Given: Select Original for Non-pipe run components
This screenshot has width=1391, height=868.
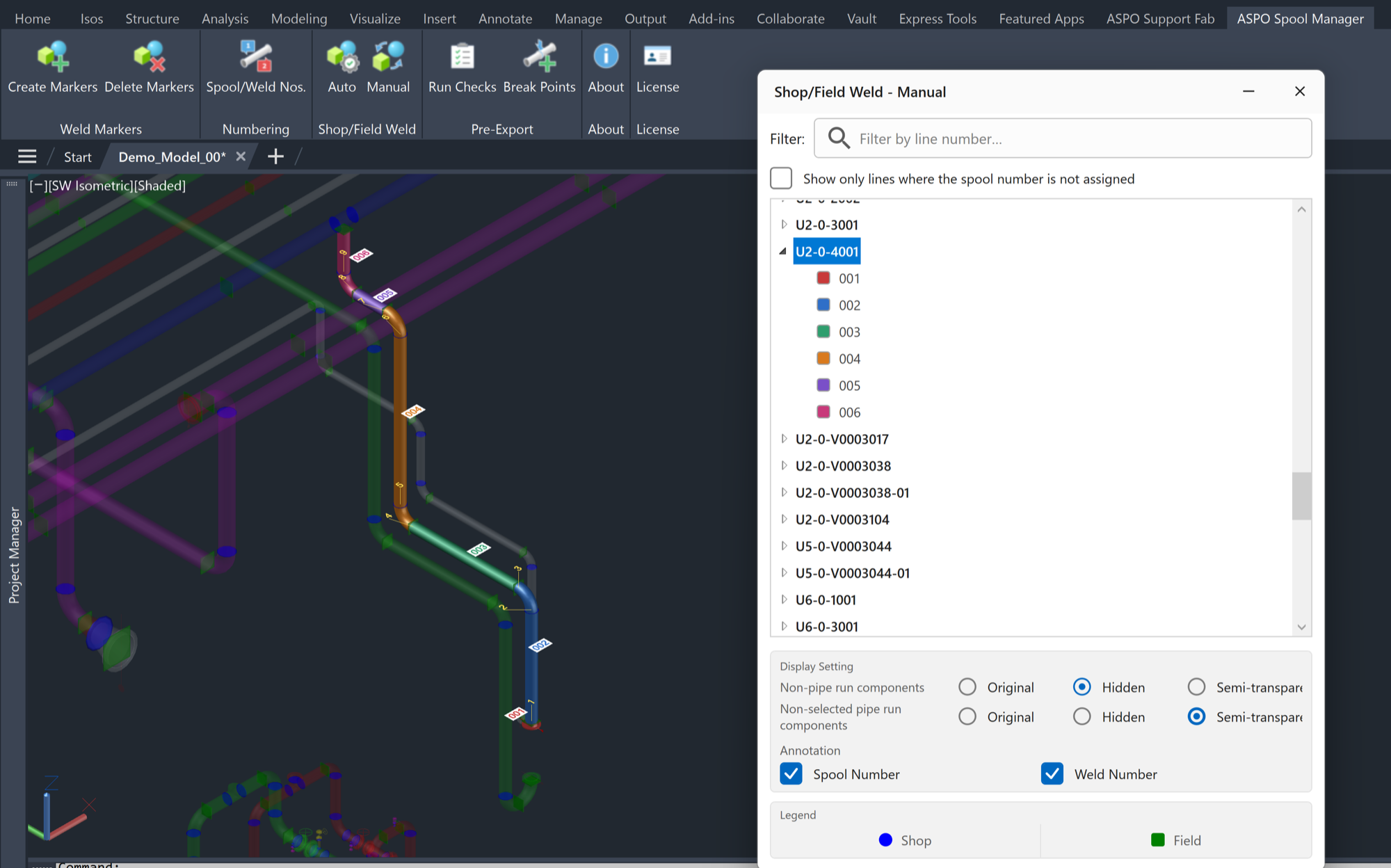Looking at the screenshot, I should 967,687.
